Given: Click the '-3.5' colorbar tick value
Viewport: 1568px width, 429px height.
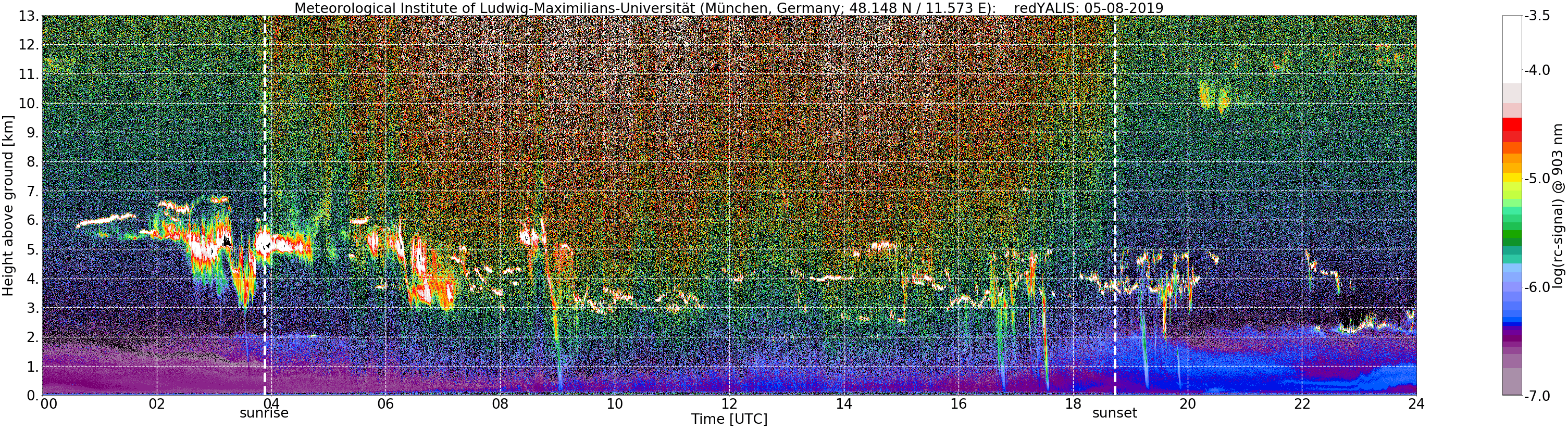Looking at the screenshot, I should [x=1537, y=17].
